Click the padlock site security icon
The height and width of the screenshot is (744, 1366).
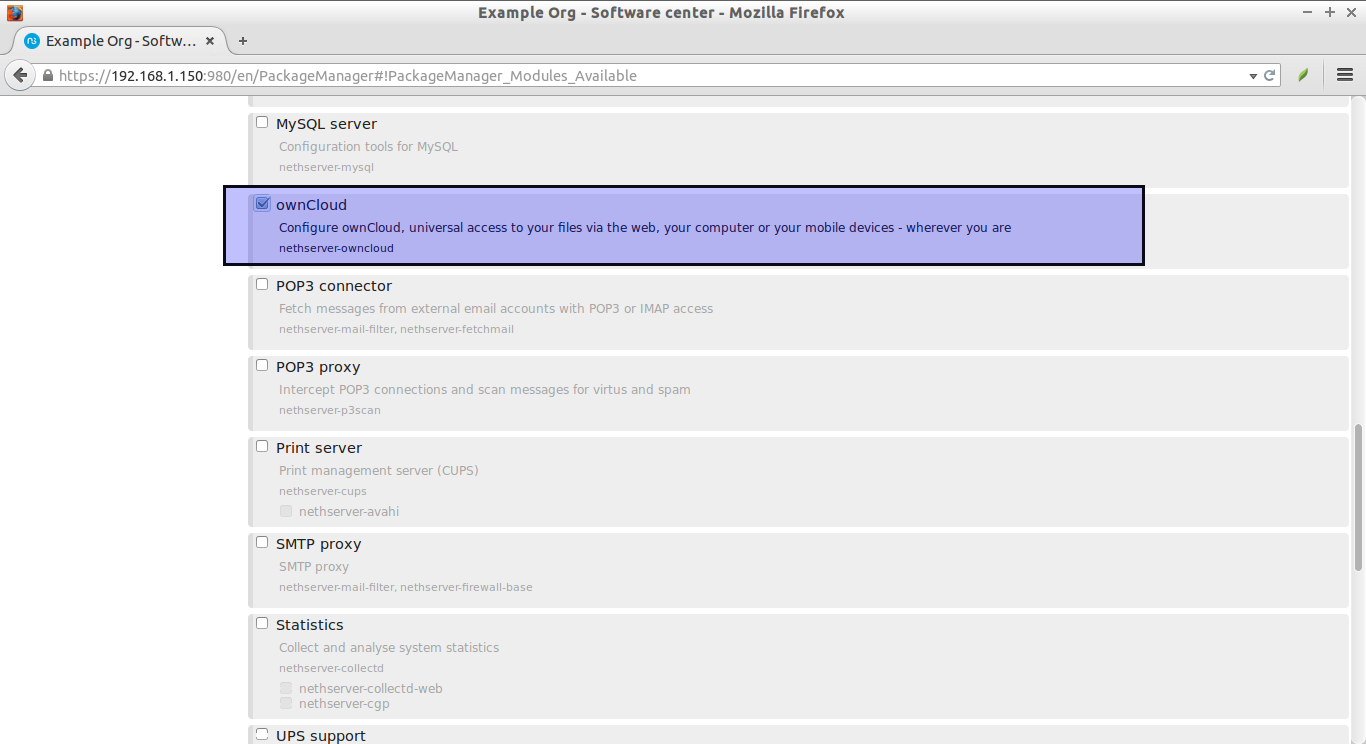pyautogui.click(x=47, y=76)
